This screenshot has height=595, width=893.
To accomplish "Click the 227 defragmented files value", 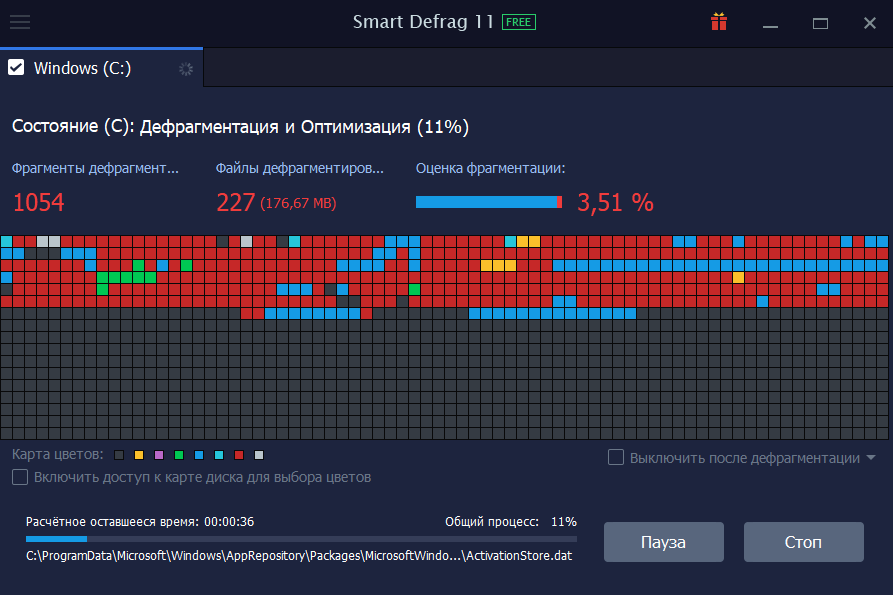I will (x=235, y=203).
